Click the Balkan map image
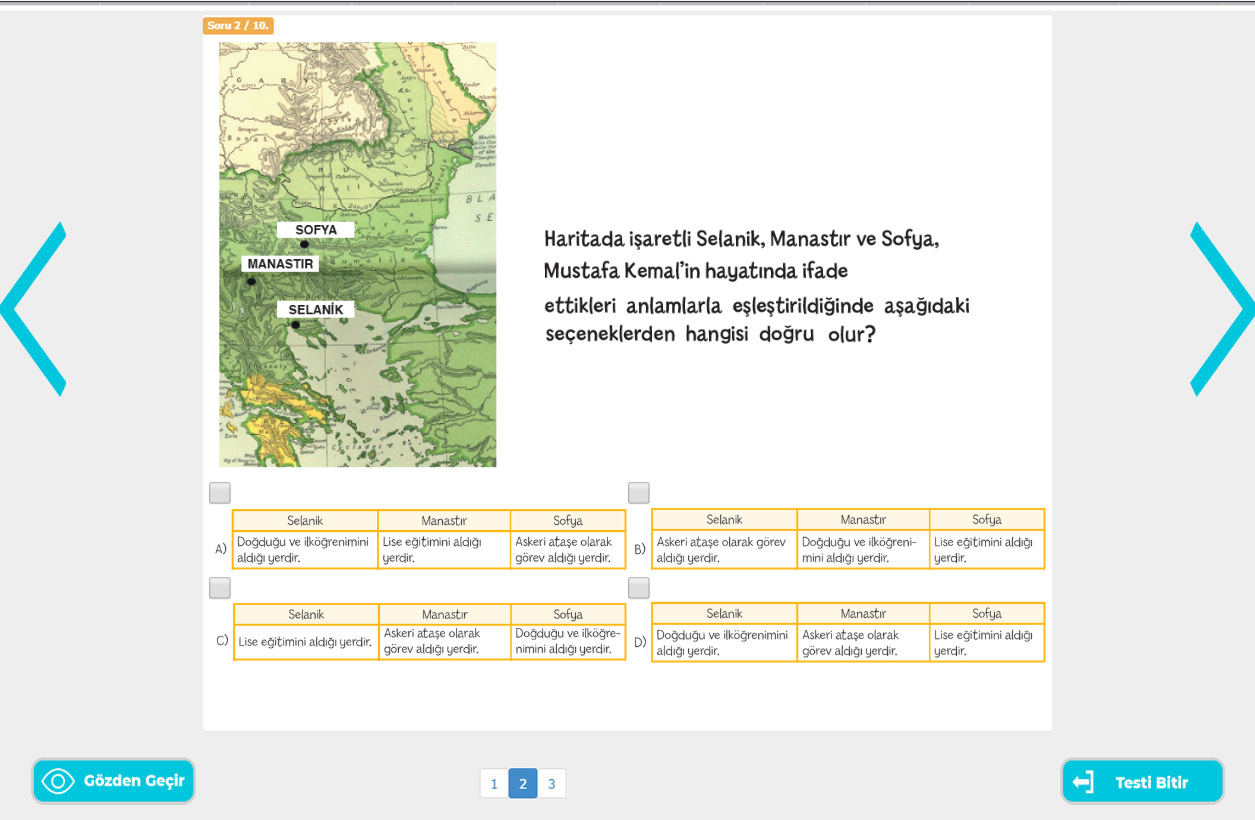Image resolution: width=1255 pixels, height=820 pixels. 358,254
